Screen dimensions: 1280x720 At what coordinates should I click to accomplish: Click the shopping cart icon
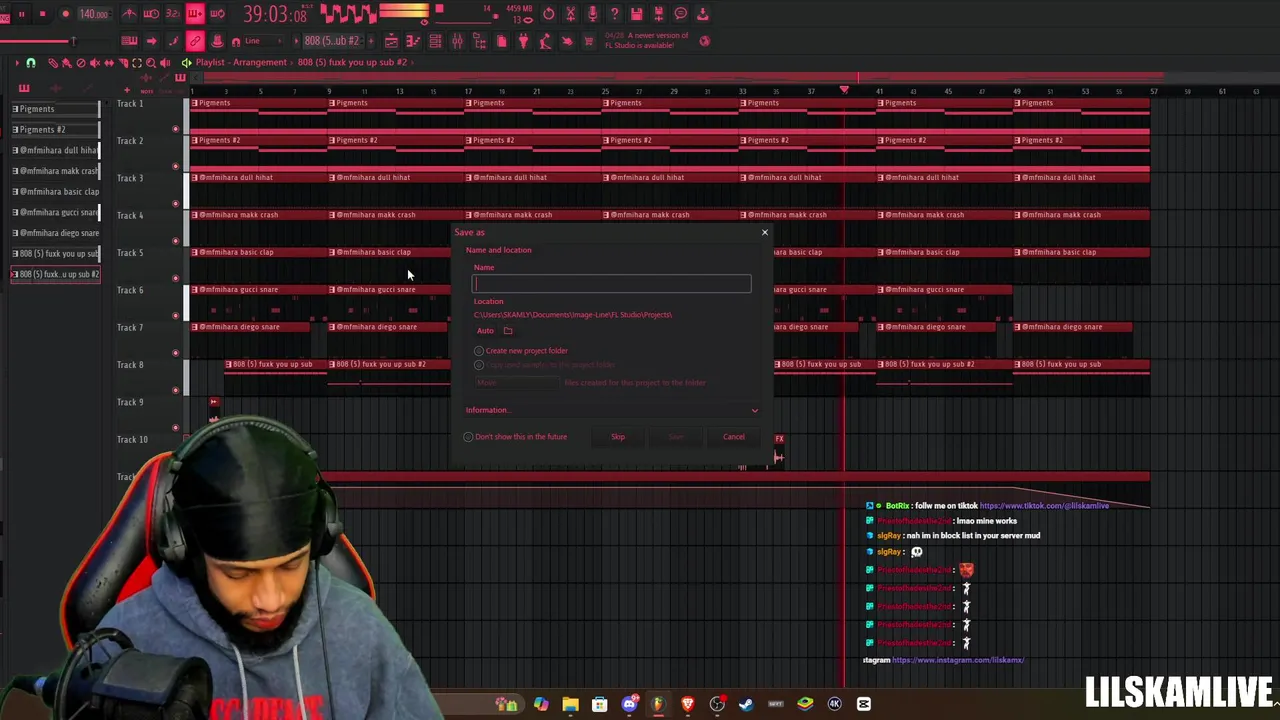[588, 41]
